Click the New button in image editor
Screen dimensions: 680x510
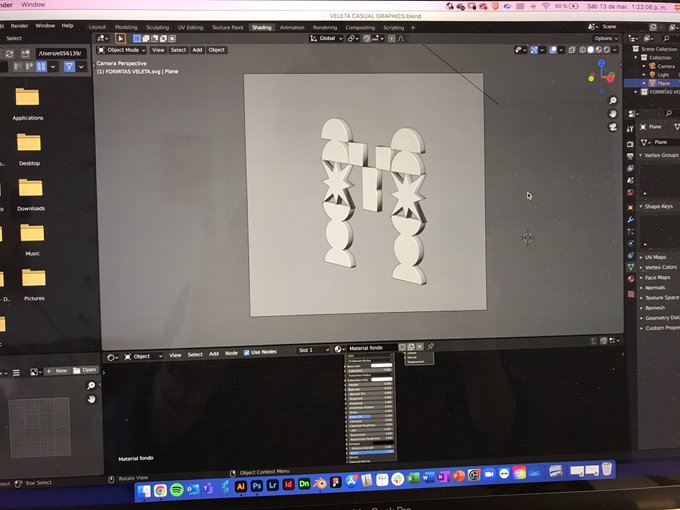pyautogui.click(x=57, y=371)
